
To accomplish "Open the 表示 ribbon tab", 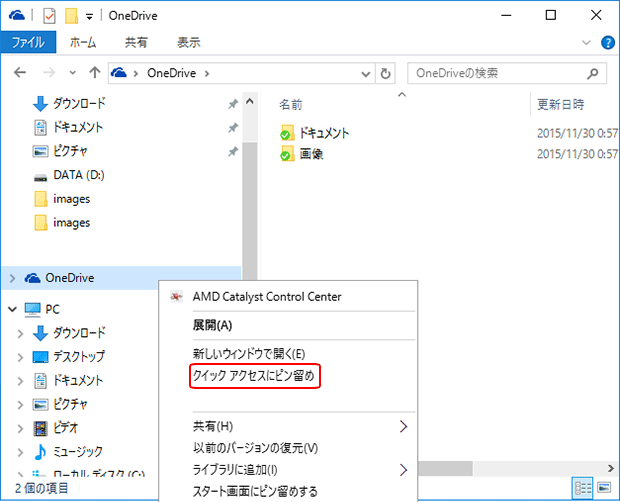I will click(189, 42).
